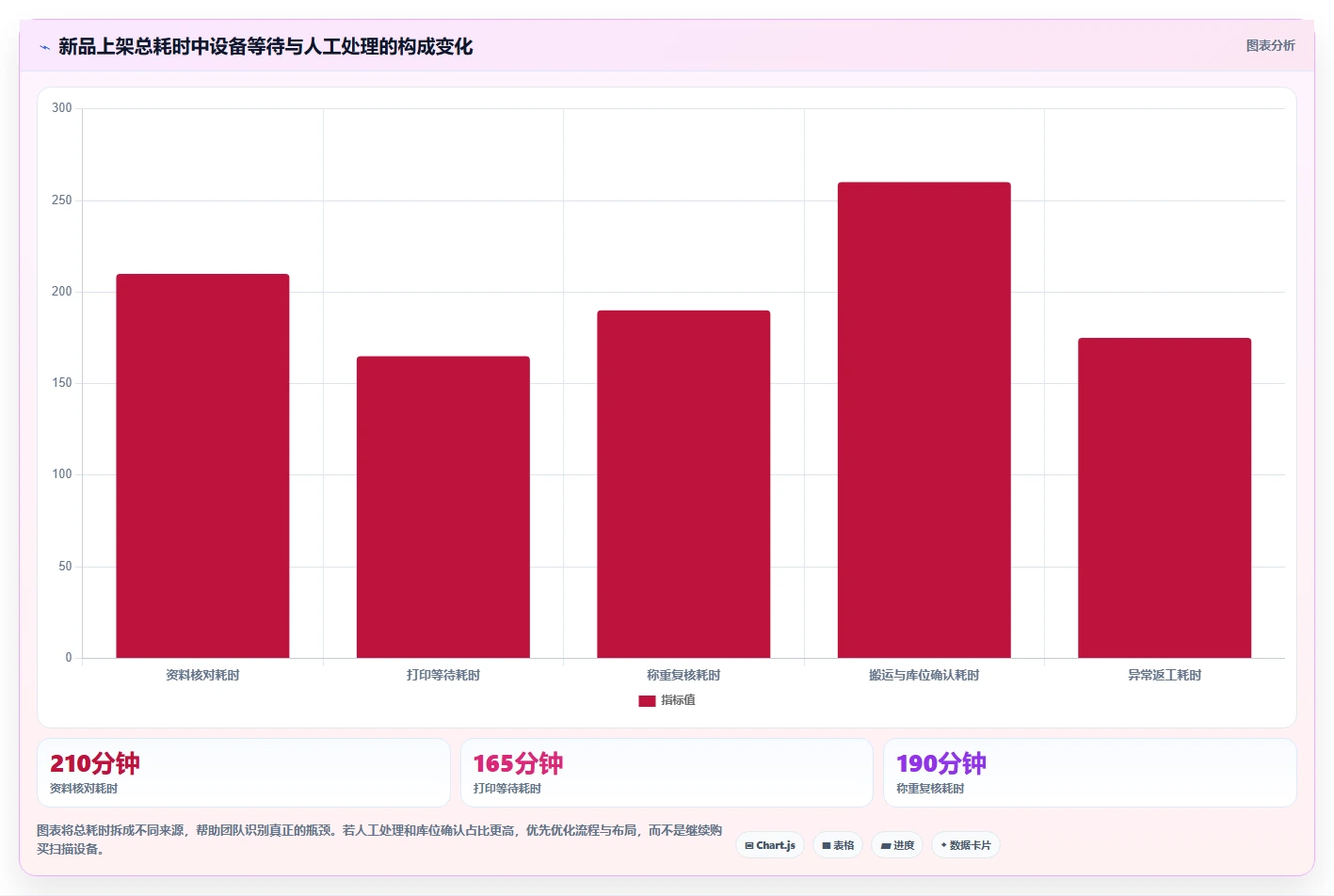1334x896 pixels.
Task: Click the chart title 新品上架总耗时 heading
Action: tap(265, 46)
